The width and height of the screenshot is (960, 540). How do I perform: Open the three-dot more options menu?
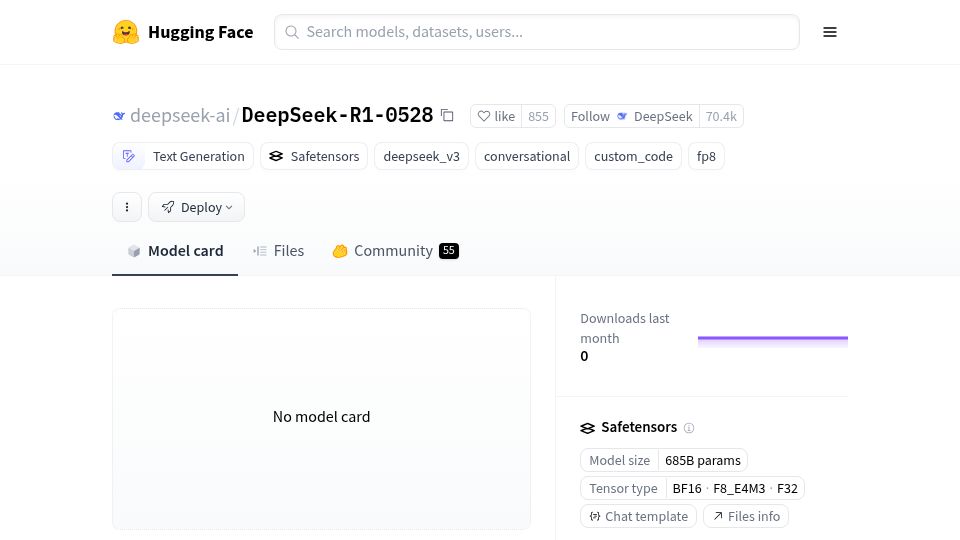[127, 207]
